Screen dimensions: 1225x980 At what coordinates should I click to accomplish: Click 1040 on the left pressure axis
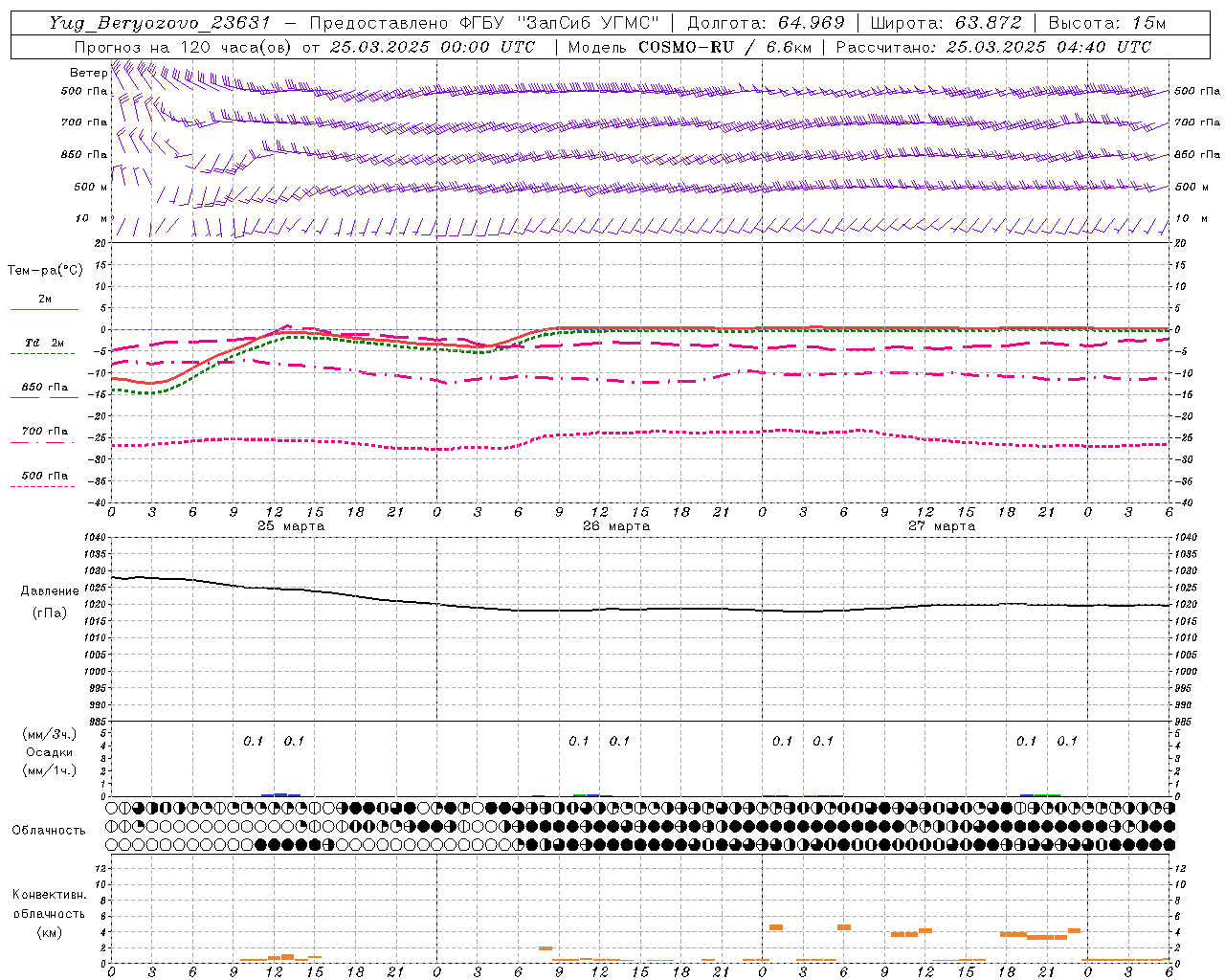tap(95, 538)
